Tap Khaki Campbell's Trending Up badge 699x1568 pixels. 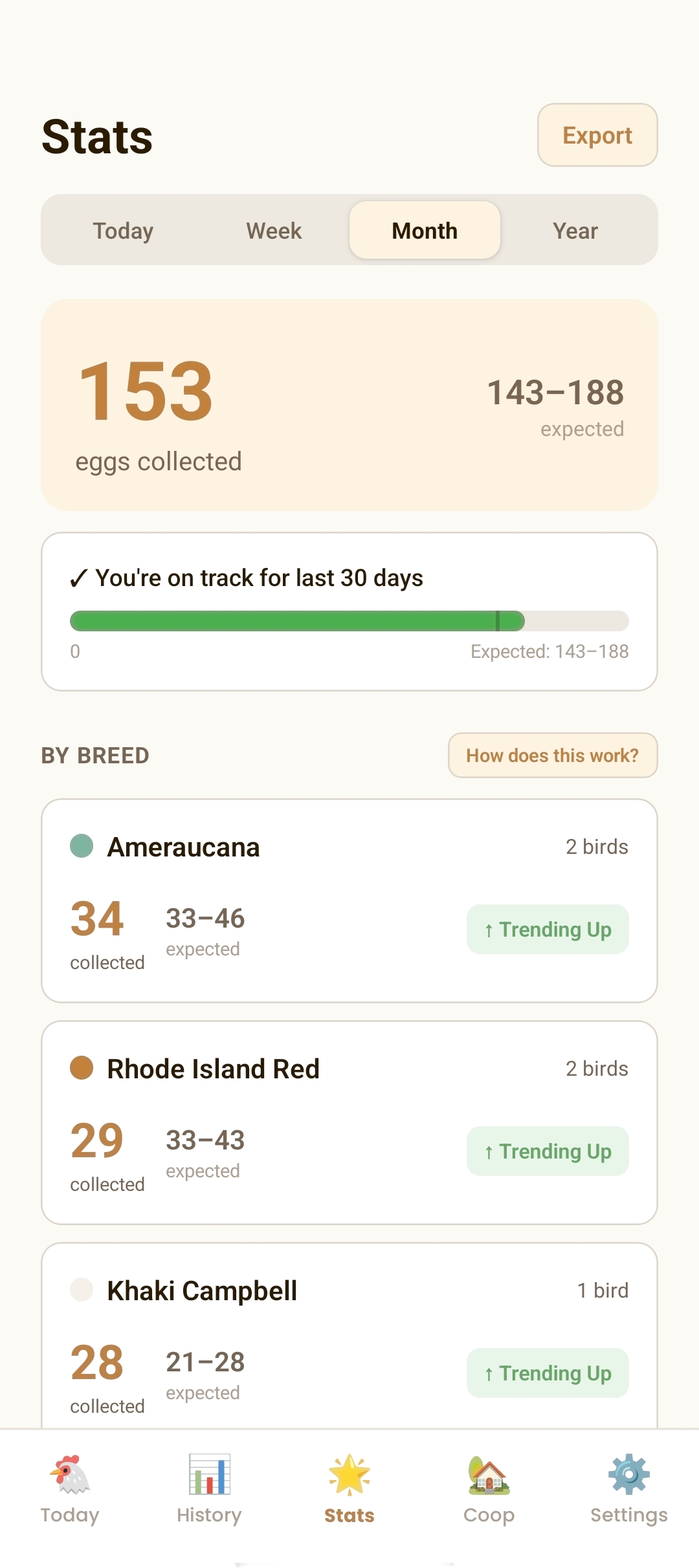tap(548, 1373)
